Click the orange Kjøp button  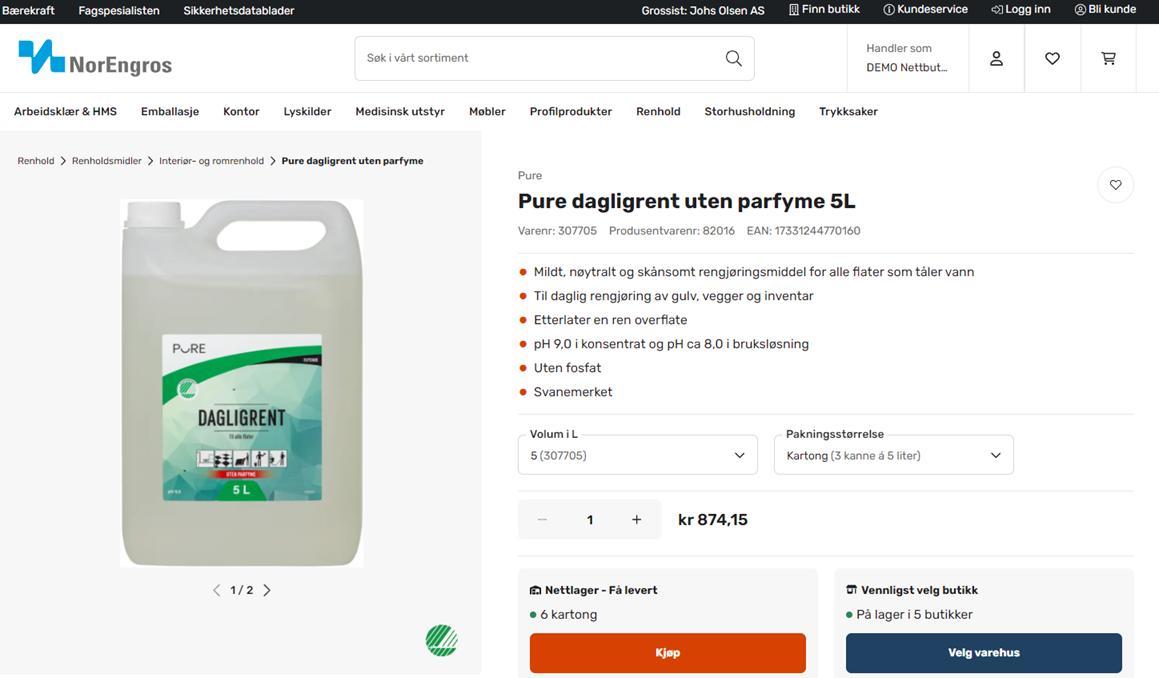click(667, 653)
